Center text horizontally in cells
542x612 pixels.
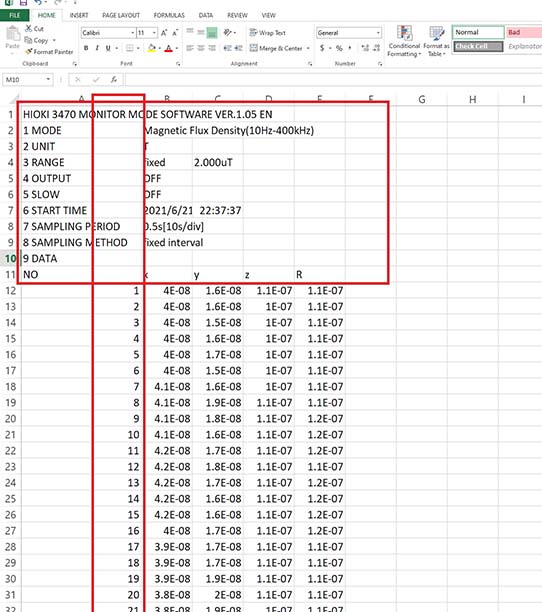[x=201, y=48]
